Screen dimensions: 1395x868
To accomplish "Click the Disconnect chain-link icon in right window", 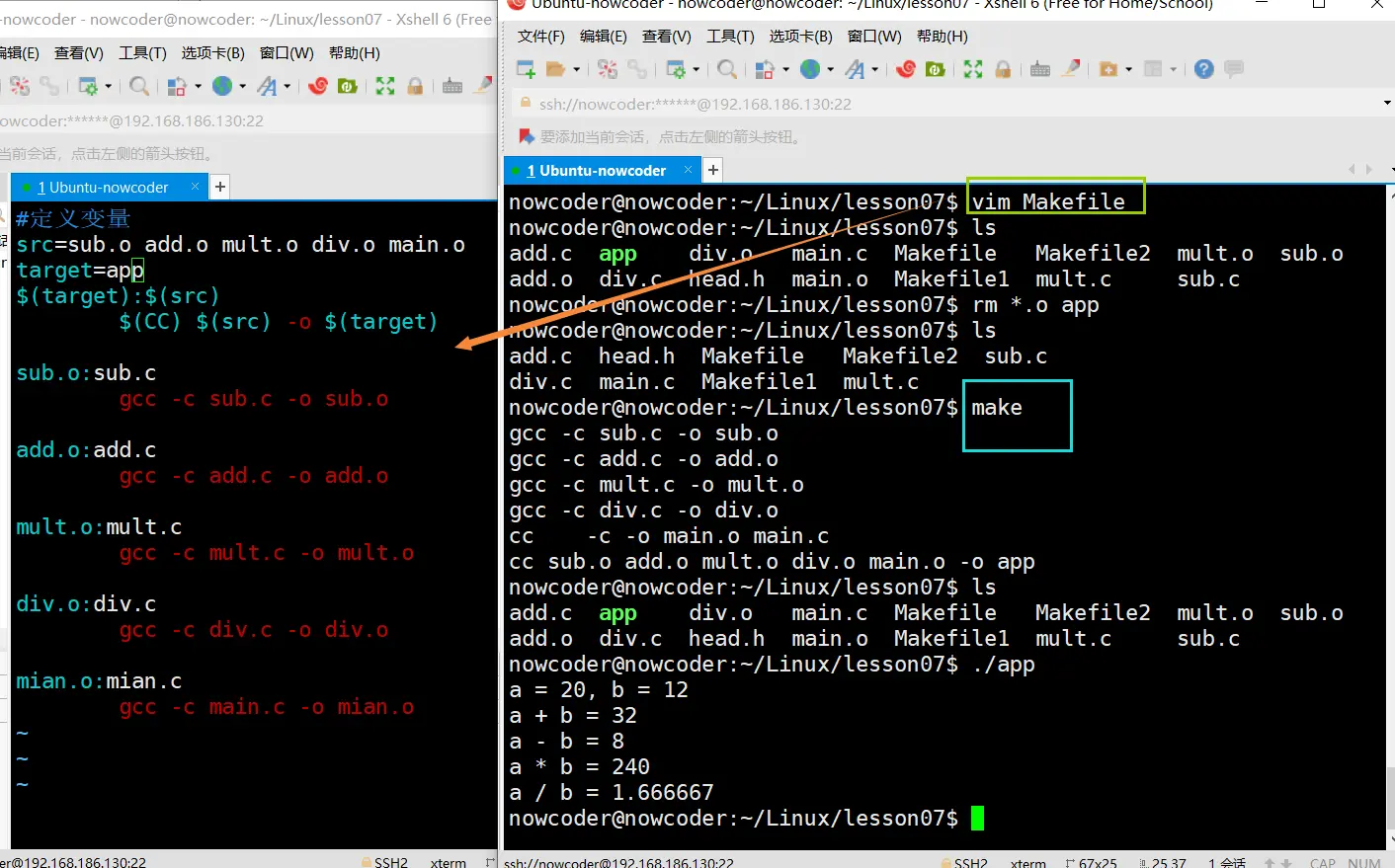I will click(x=638, y=69).
